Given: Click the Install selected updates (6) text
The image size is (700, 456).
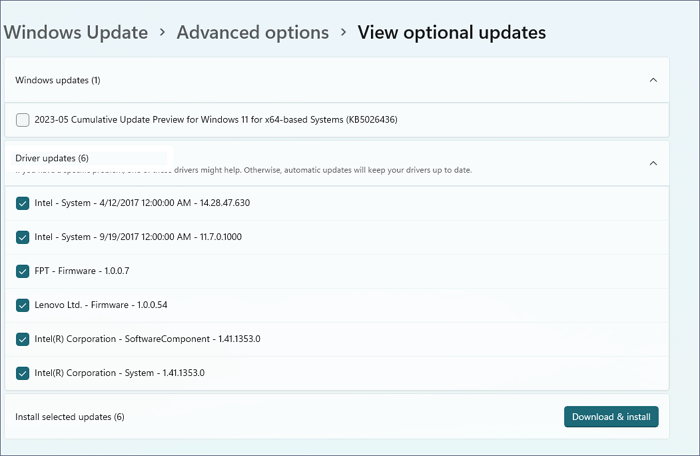Looking at the screenshot, I should (70, 416).
